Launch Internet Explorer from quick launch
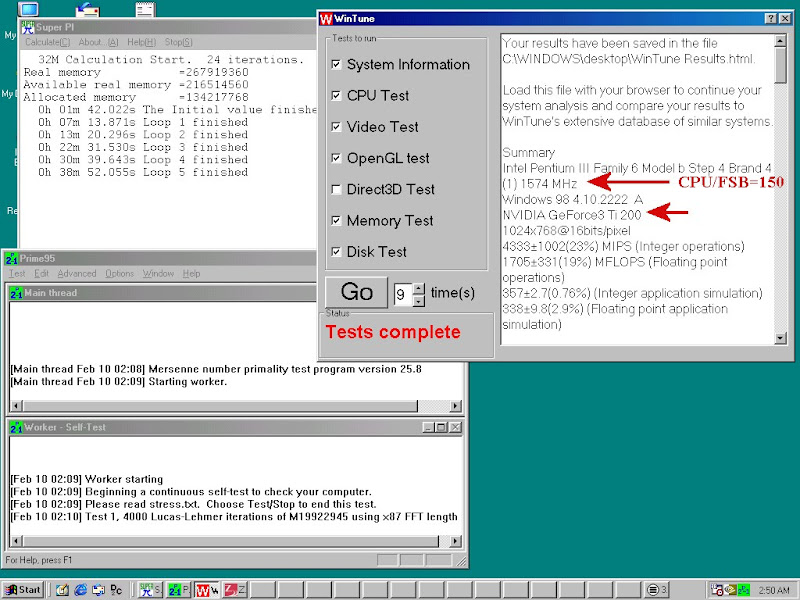800x600 pixels. [x=81, y=590]
